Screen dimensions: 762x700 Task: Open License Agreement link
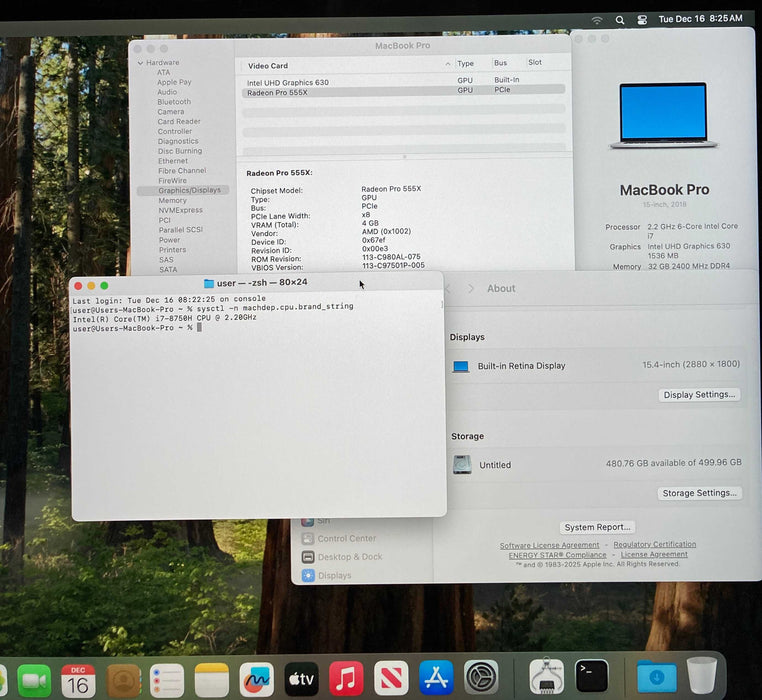[x=654, y=554]
